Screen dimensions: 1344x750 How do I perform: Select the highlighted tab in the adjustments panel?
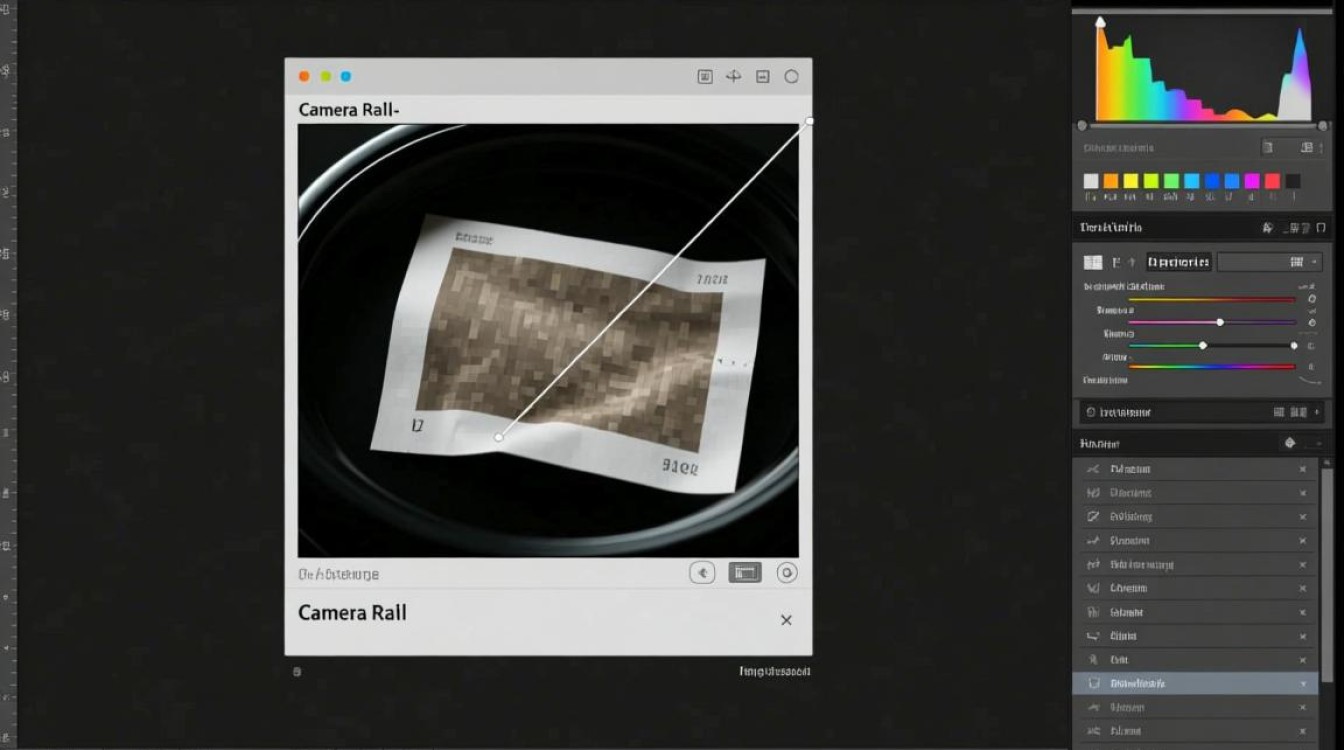1178,262
